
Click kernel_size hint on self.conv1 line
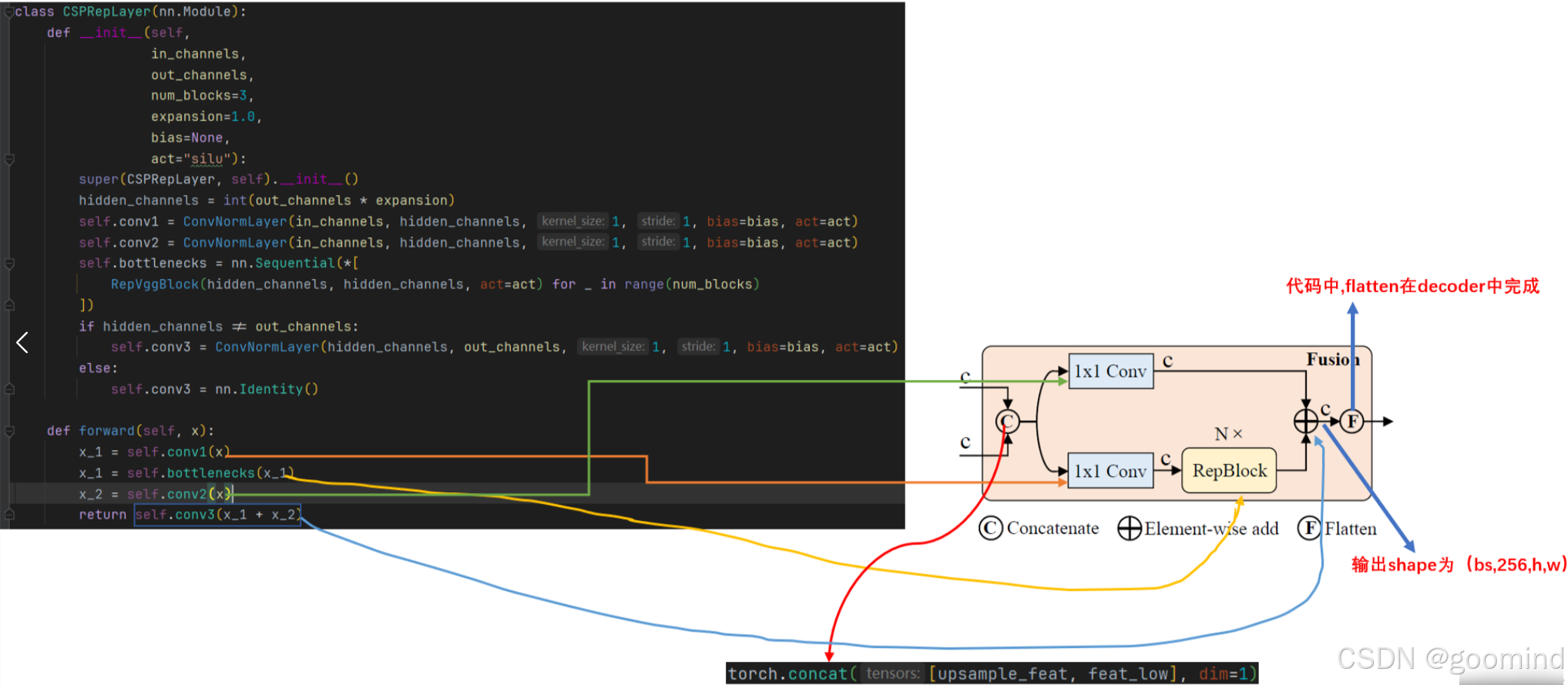click(x=572, y=221)
